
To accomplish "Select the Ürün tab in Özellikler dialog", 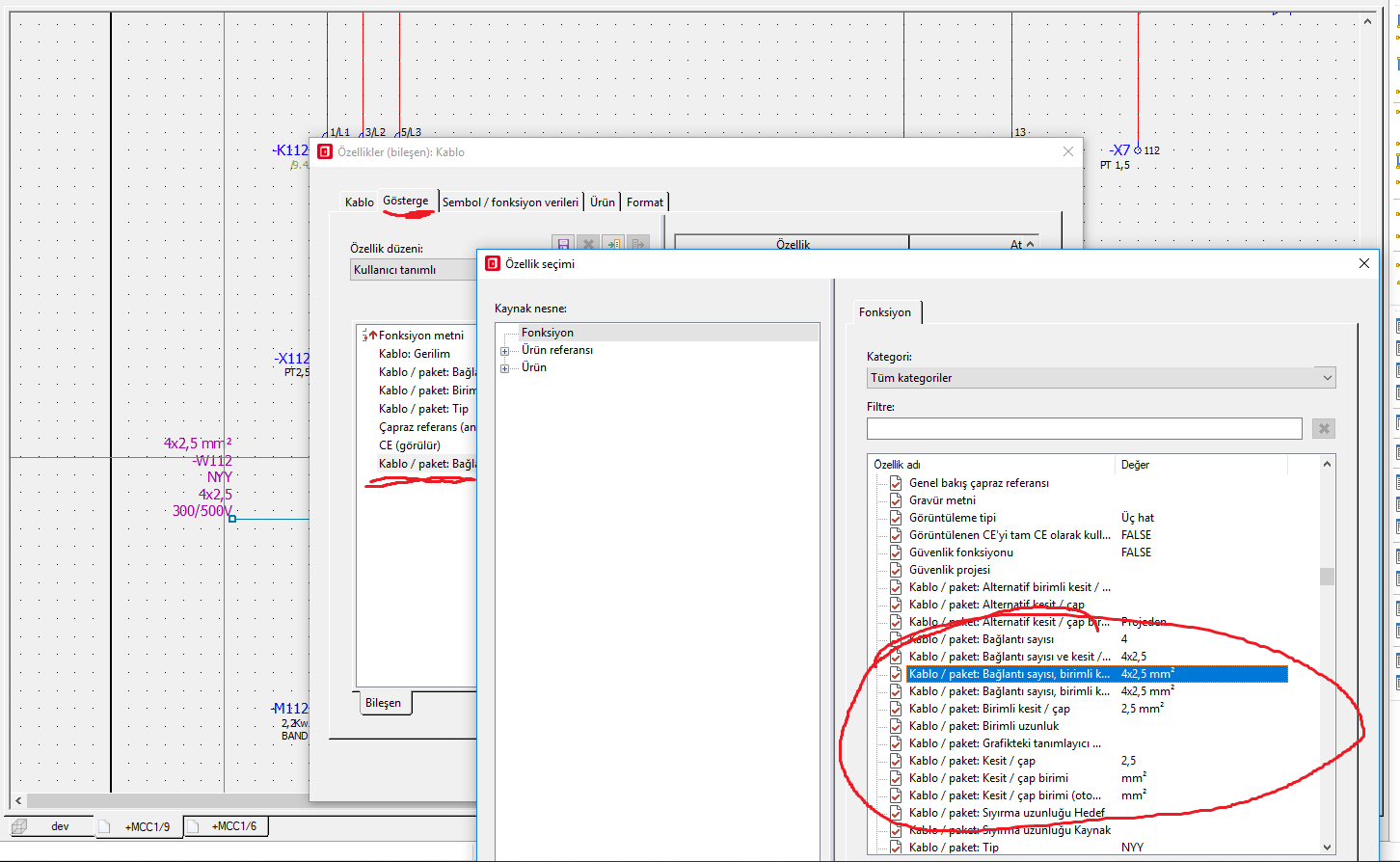I will tap(603, 202).
